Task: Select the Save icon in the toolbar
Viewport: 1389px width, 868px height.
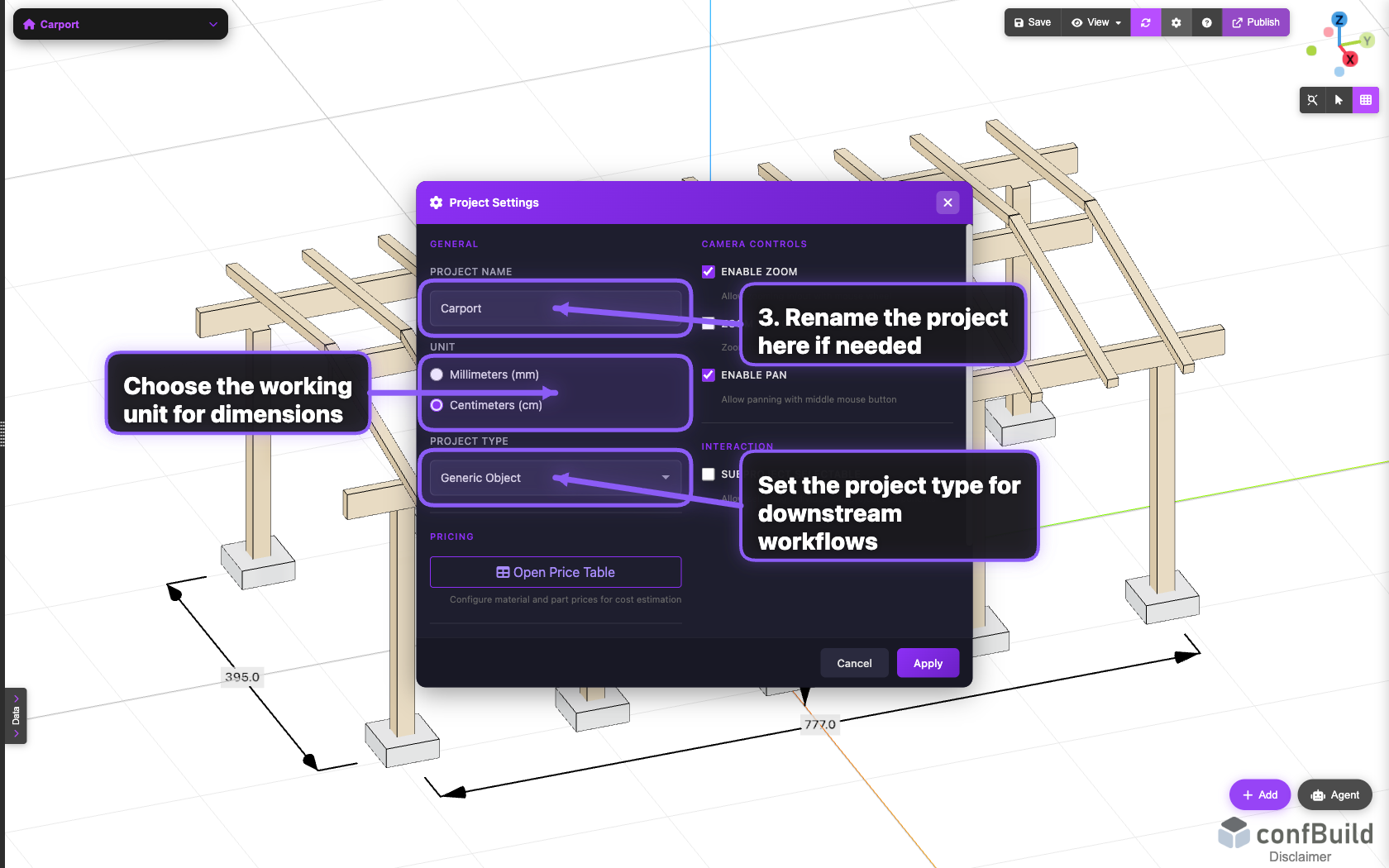Action: coord(1019,22)
